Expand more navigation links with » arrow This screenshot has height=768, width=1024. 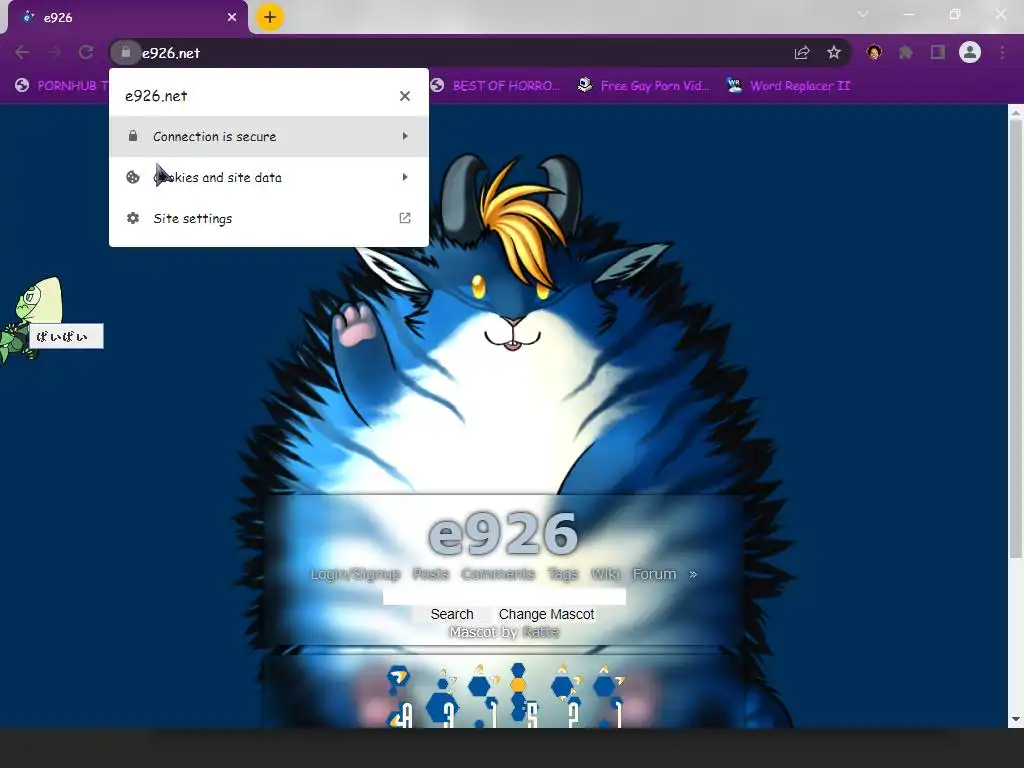click(693, 574)
